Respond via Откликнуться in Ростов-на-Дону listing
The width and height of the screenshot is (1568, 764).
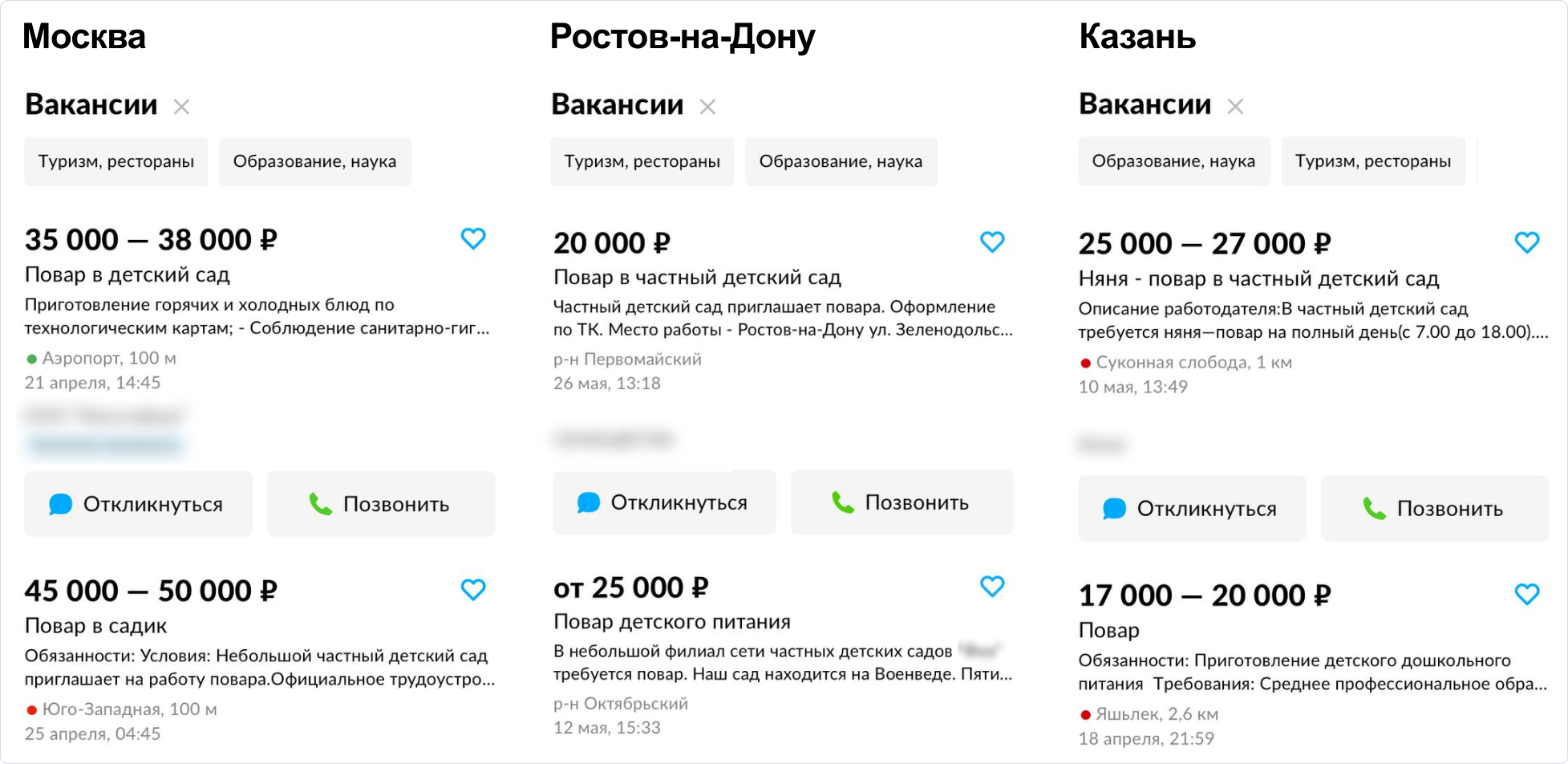coord(664,502)
